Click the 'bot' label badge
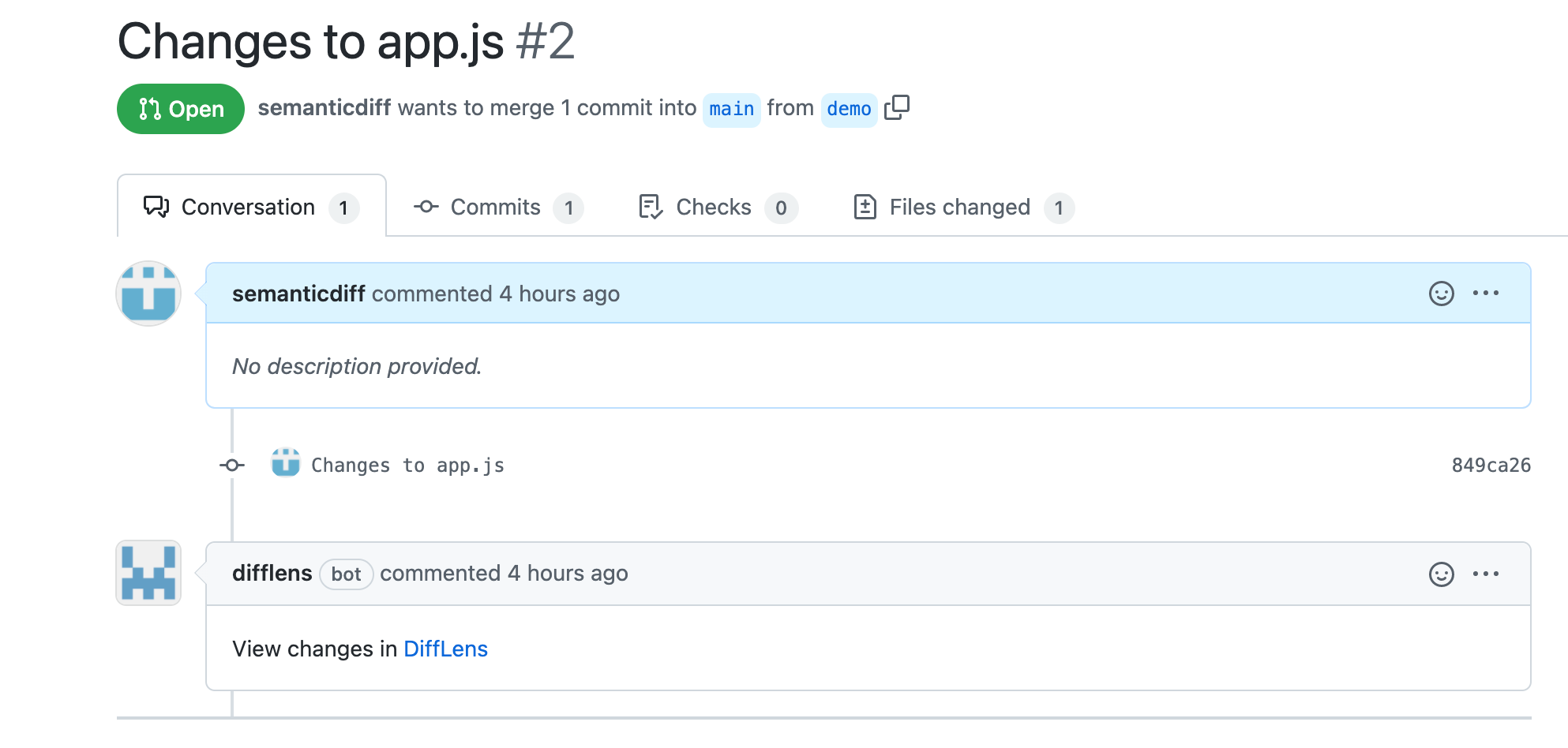1568x748 pixels. (347, 574)
